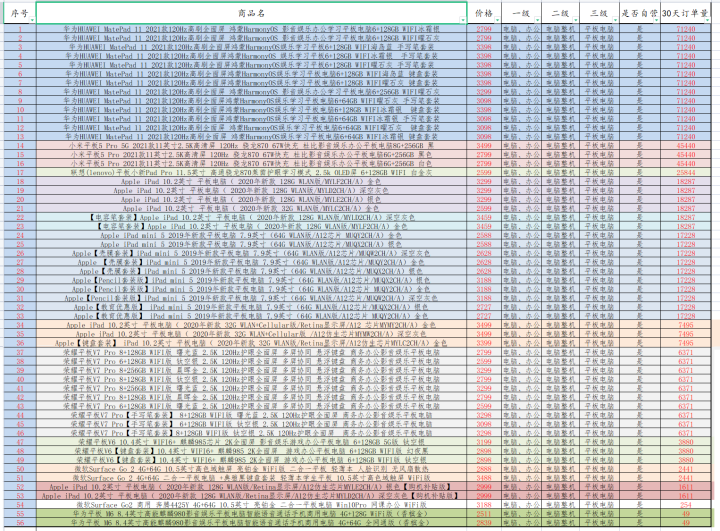Select the 30天订单量 header cell text
The width and height of the screenshot is (720, 531).
coord(685,13)
